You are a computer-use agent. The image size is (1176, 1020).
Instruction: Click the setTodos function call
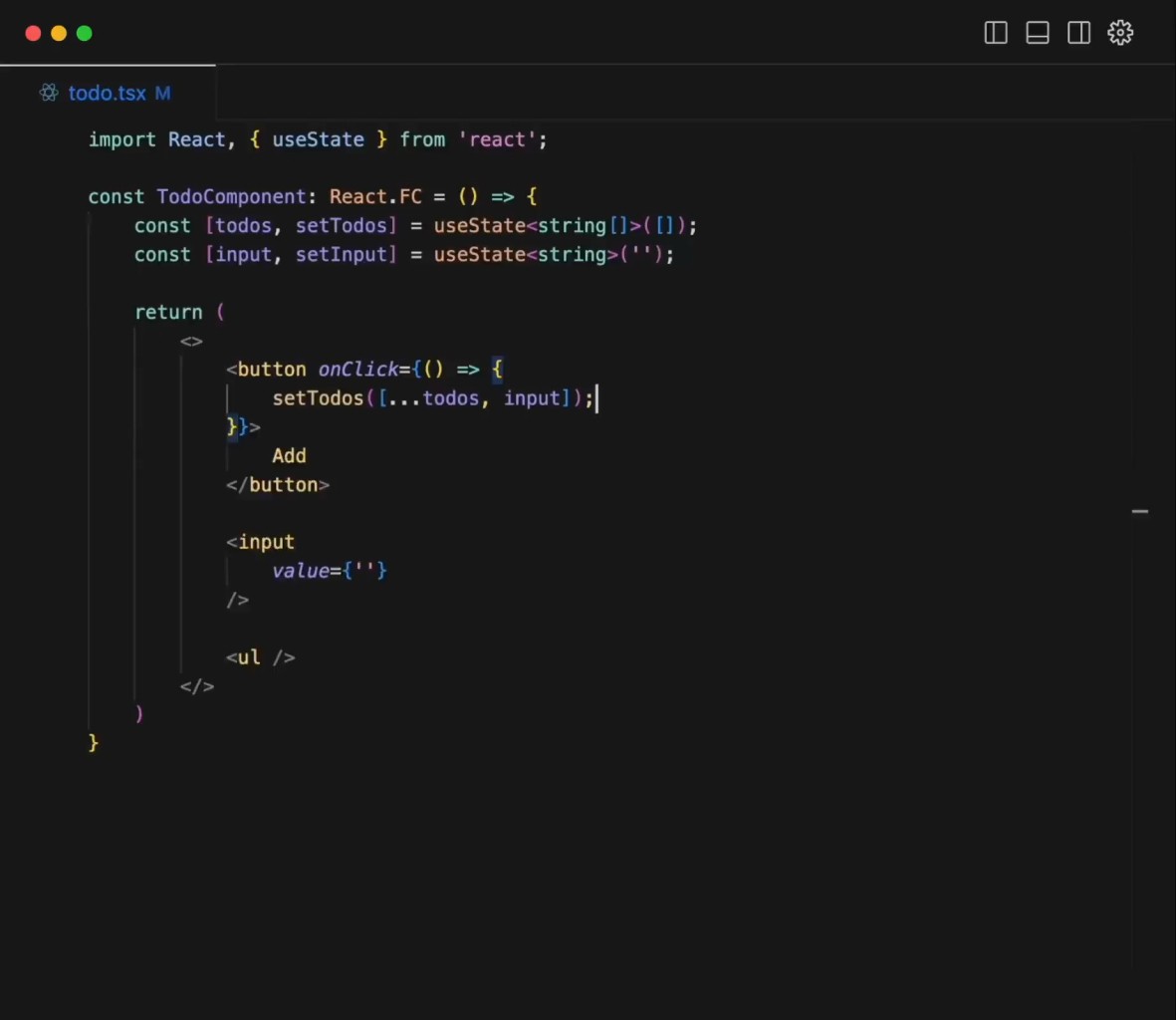click(317, 397)
